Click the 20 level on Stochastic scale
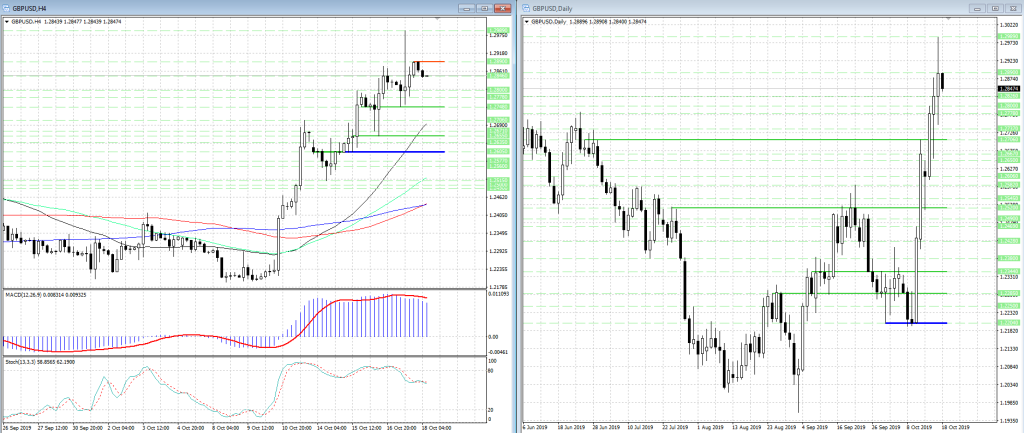The height and width of the screenshot is (433, 1024). [491, 412]
